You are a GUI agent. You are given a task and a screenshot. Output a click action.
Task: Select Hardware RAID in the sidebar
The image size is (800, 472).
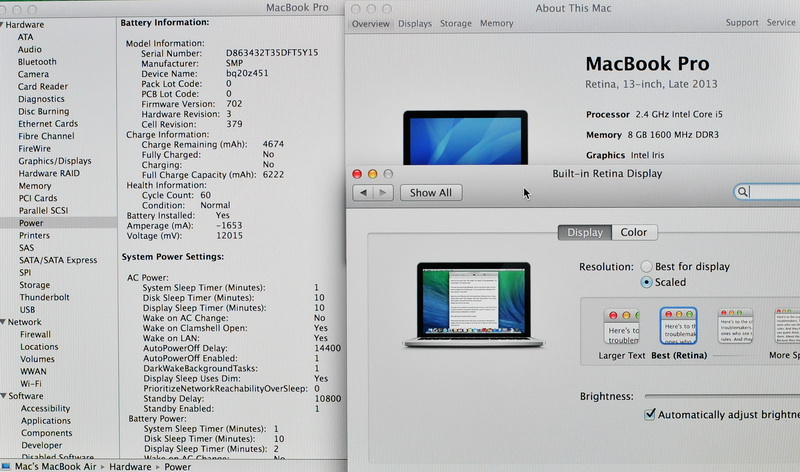49,173
